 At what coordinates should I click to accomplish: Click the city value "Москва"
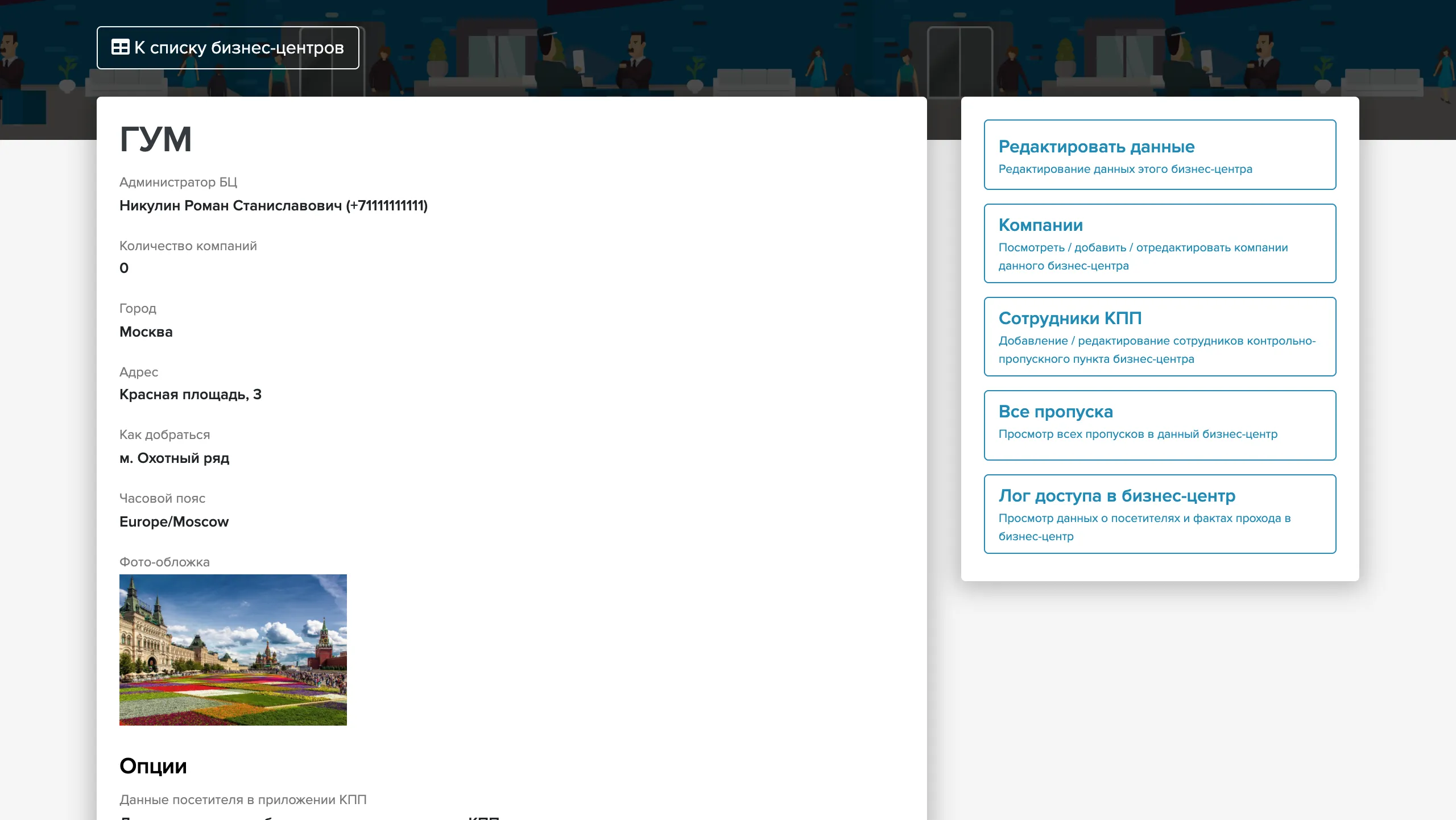(146, 332)
